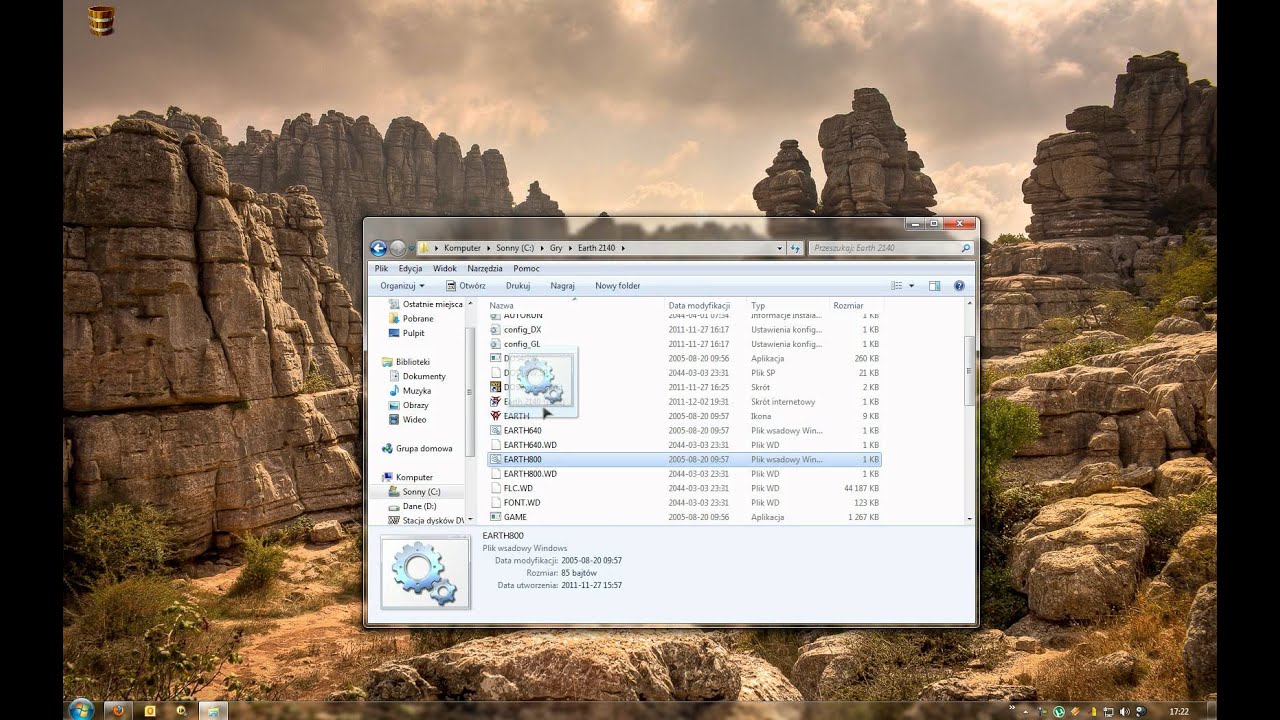
Task: Toggle the preview pane icon
Action: pyautogui.click(x=935, y=286)
